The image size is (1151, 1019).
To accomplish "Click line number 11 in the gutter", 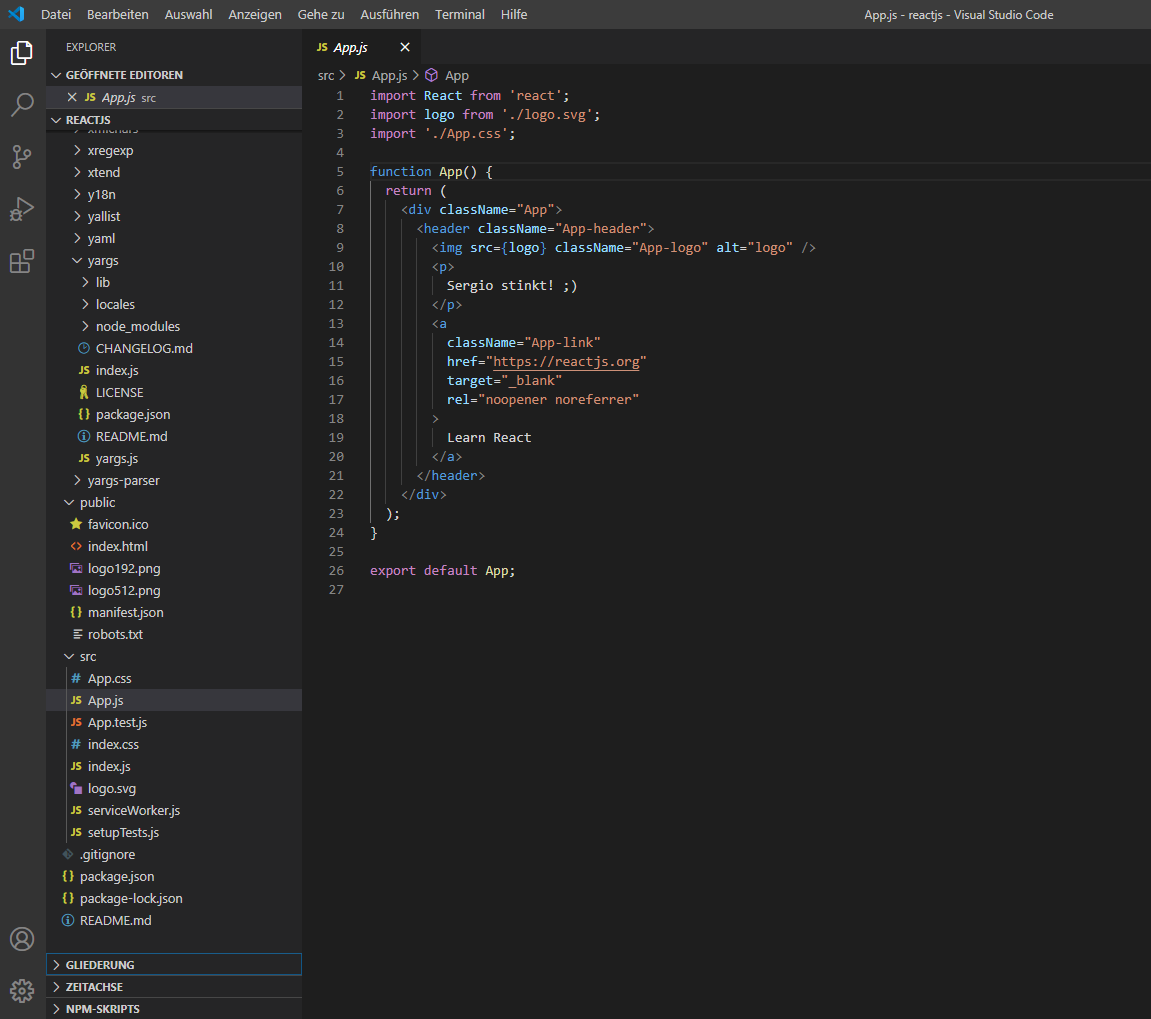I will coord(335,286).
